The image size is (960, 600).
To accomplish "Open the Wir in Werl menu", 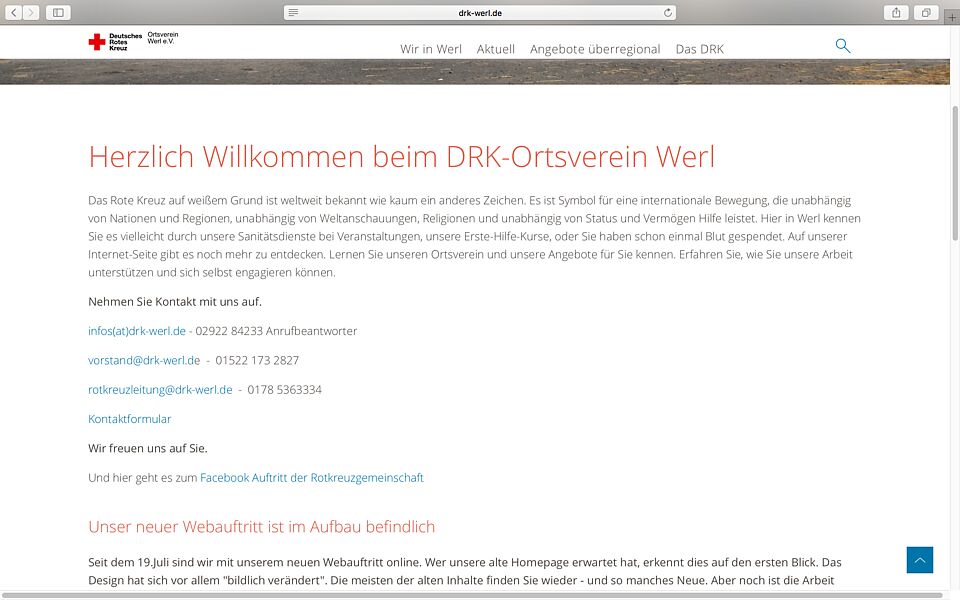I will click(x=431, y=49).
